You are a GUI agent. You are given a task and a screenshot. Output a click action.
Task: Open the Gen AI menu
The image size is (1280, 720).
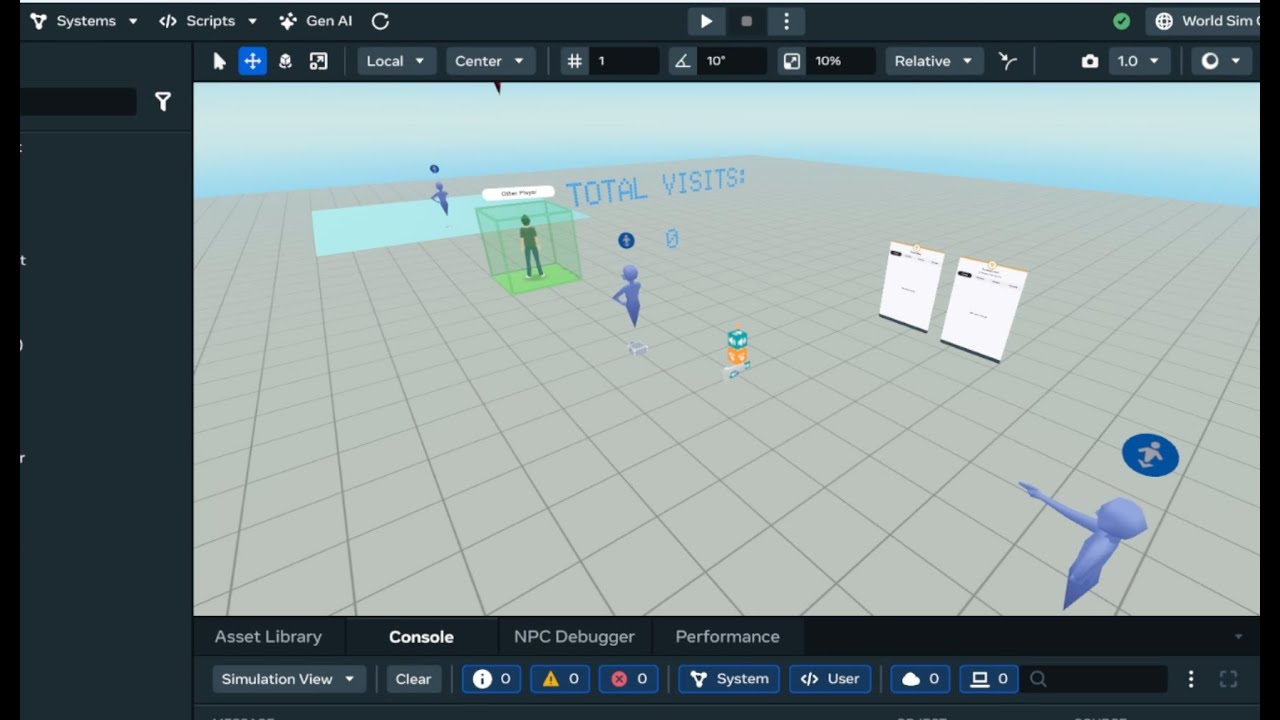pyautogui.click(x=315, y=21)
